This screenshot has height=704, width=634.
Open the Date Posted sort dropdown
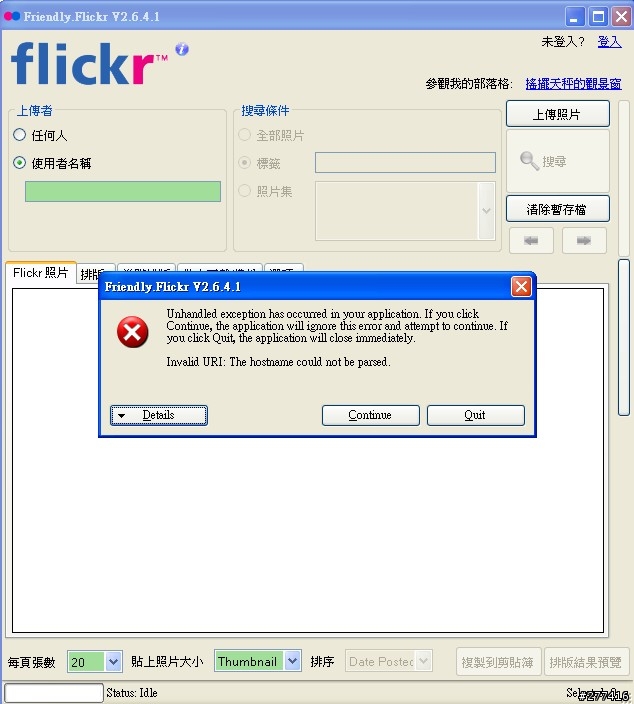point(388,661)
